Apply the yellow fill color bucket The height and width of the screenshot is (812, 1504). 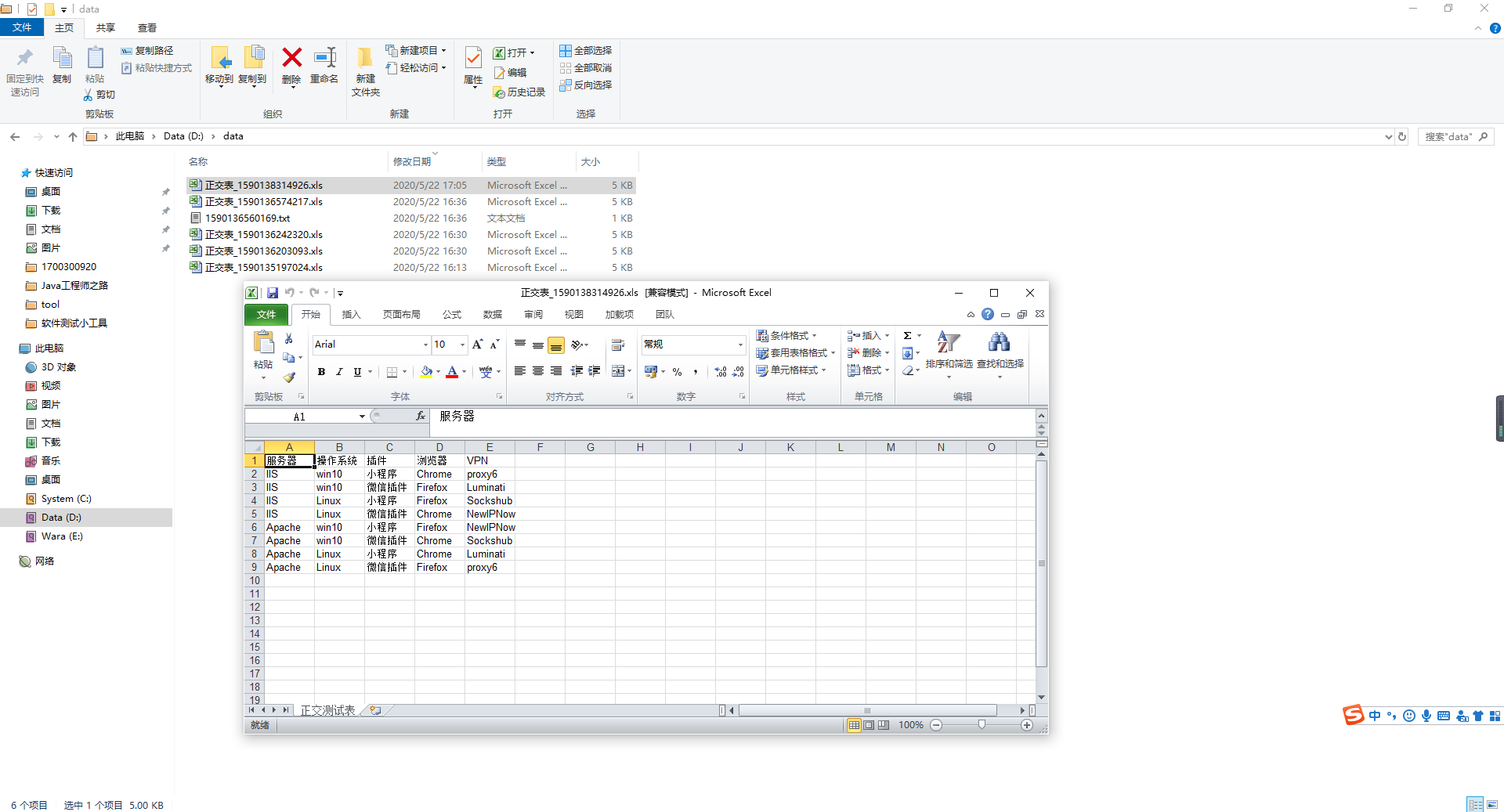(426, 372)
